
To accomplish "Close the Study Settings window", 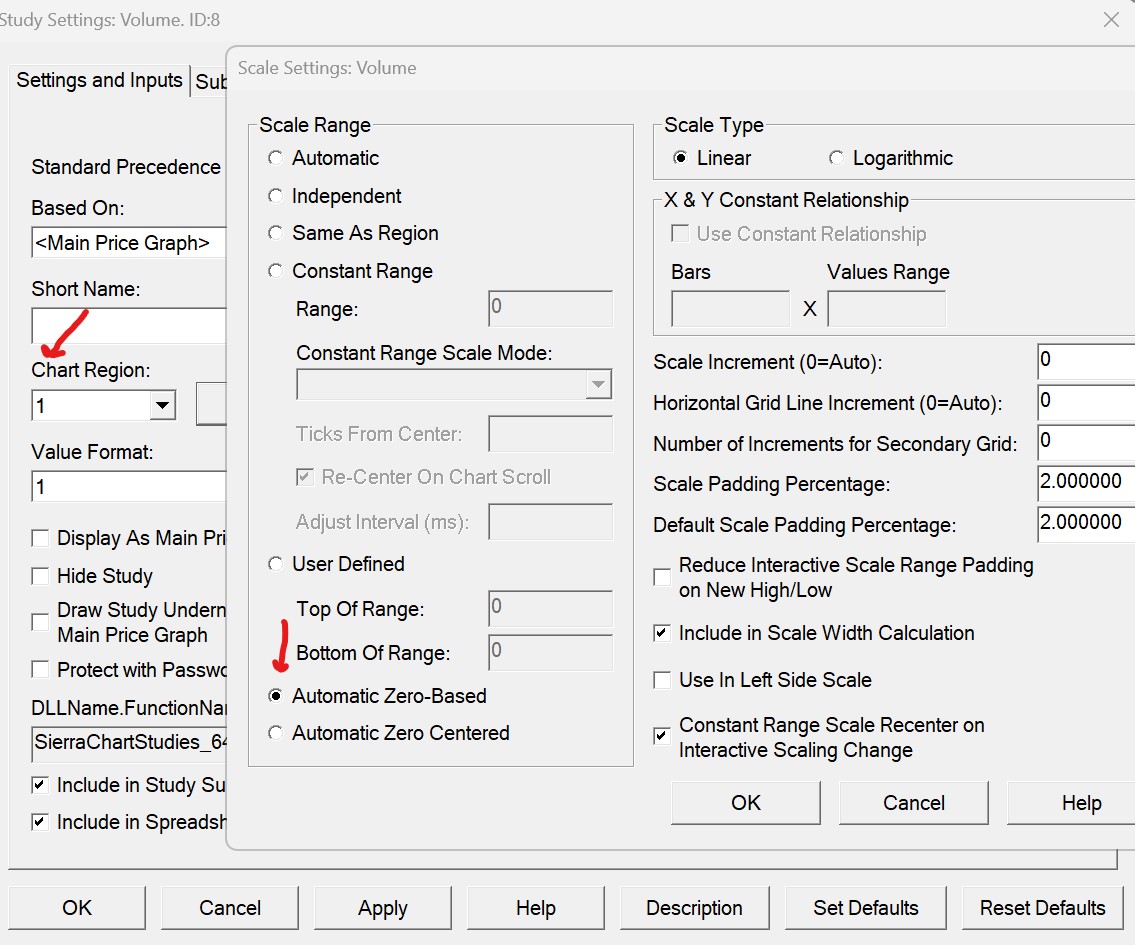I will 1110,19.
